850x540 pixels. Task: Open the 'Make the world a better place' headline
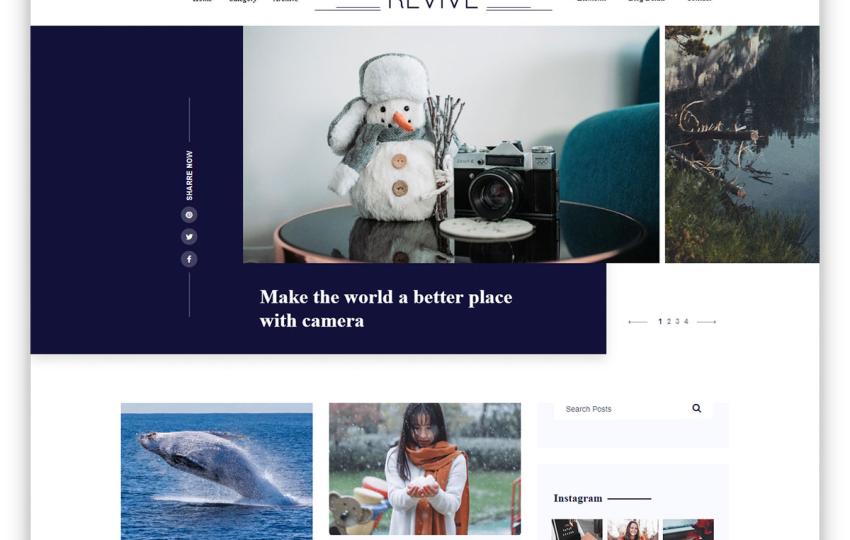click(x=385, y=309)
